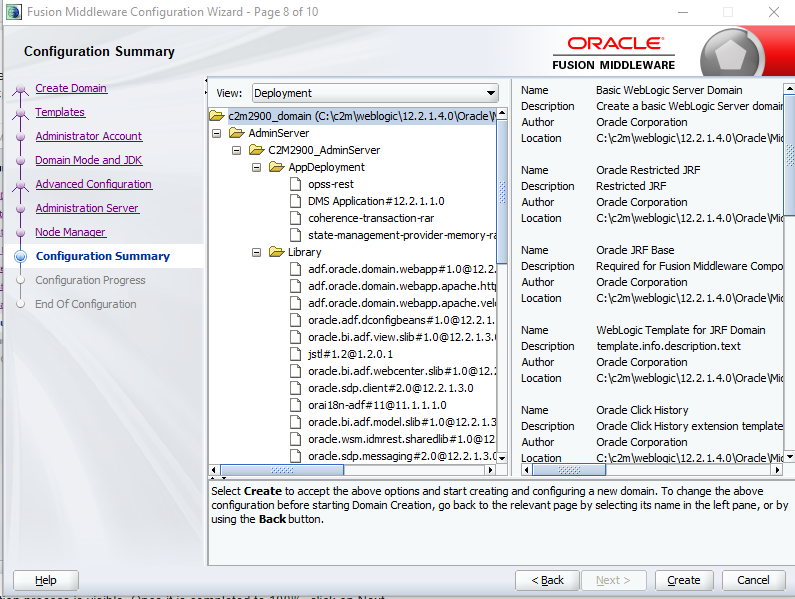Click the file icon beside oracle.bi.adf.view.slib

(295, 337)
